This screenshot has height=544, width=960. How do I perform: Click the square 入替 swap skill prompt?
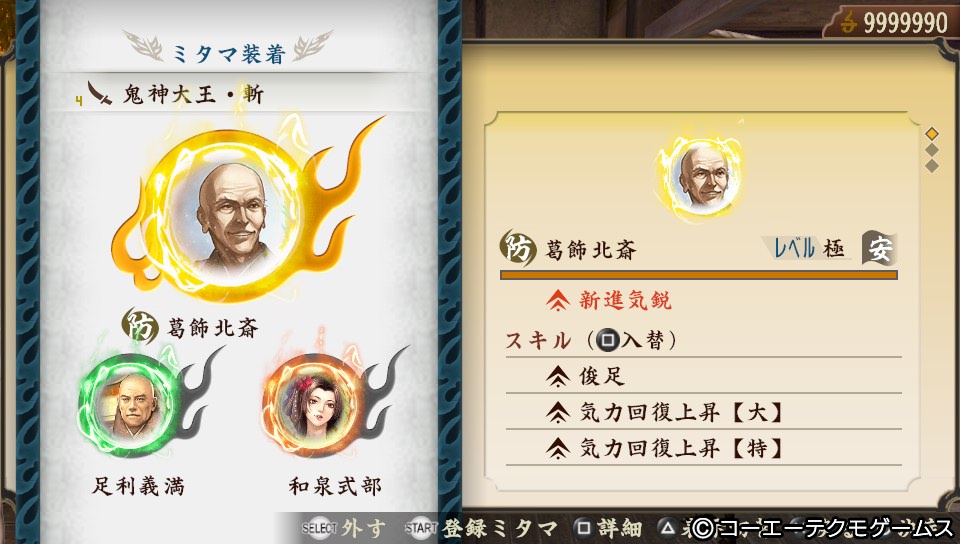[629, 340]
